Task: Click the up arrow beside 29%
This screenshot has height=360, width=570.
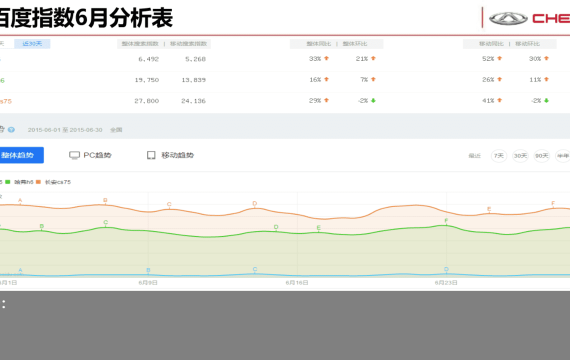Action: (326, 100)
